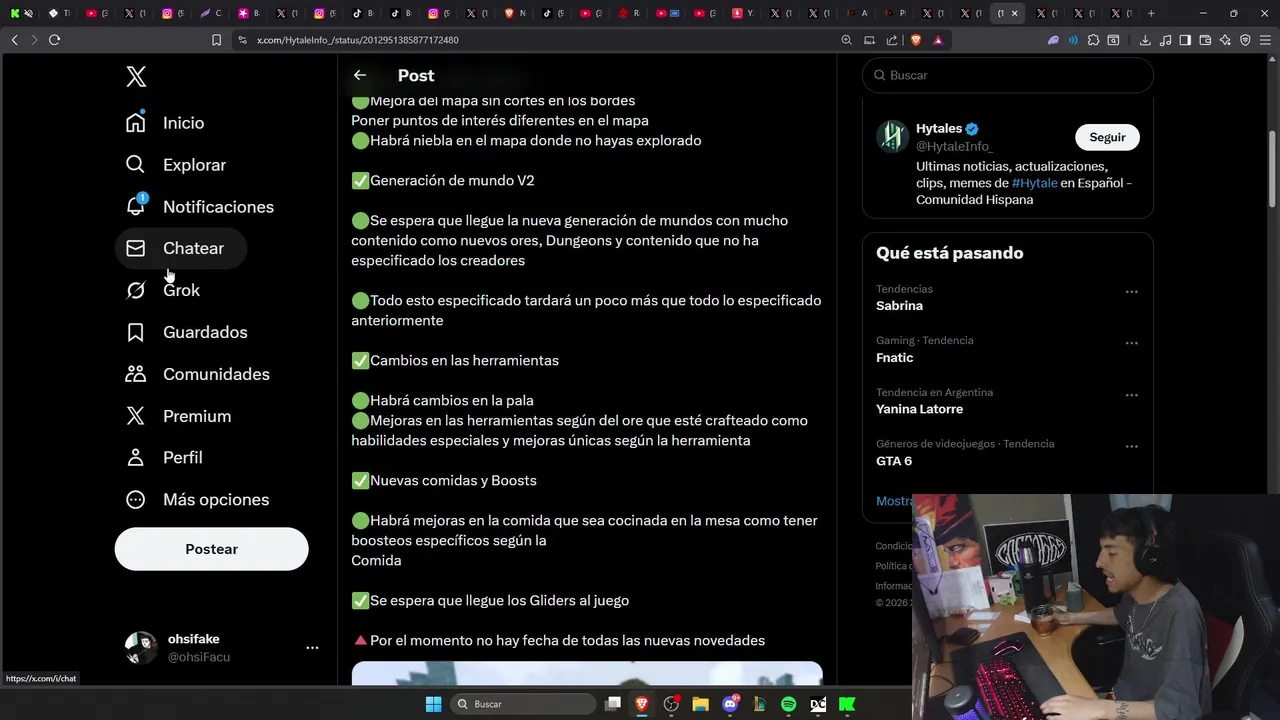Open Notificaciones in the sidebar
Viewport: 1280px width, 720px height.
click(x=199, y=207)
